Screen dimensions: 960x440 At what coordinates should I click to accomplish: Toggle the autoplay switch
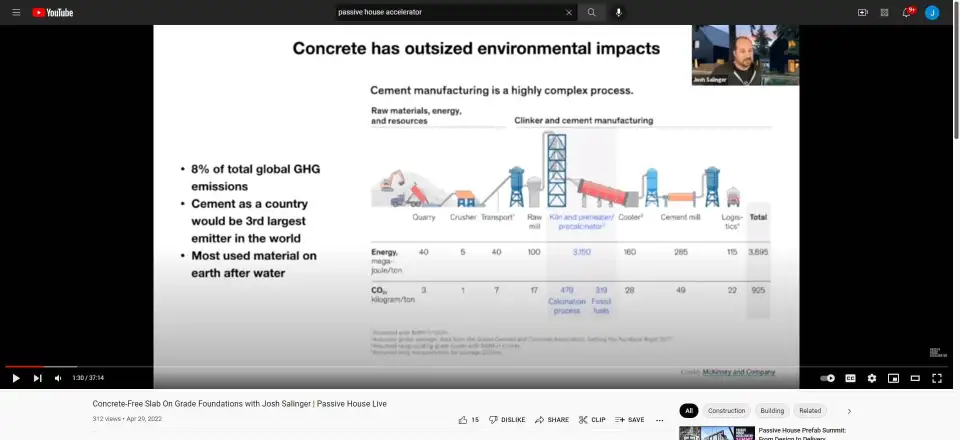[827, 378]
